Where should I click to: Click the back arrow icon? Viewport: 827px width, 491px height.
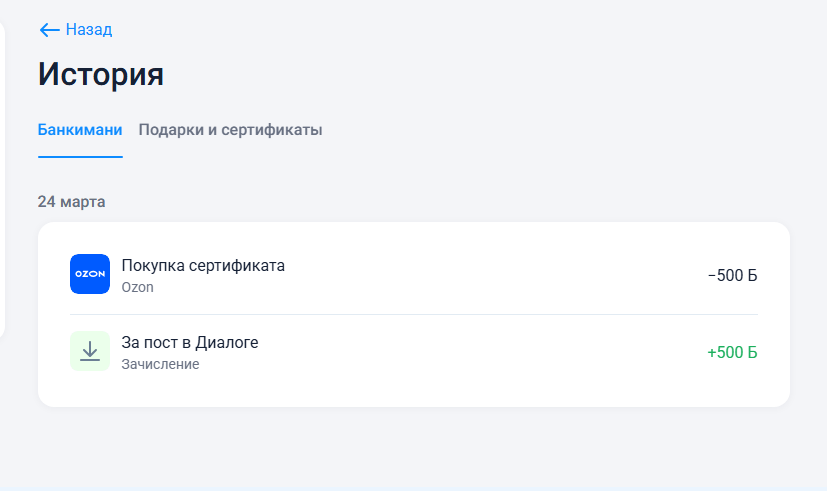pyautogui.click(x=49, y=30)
